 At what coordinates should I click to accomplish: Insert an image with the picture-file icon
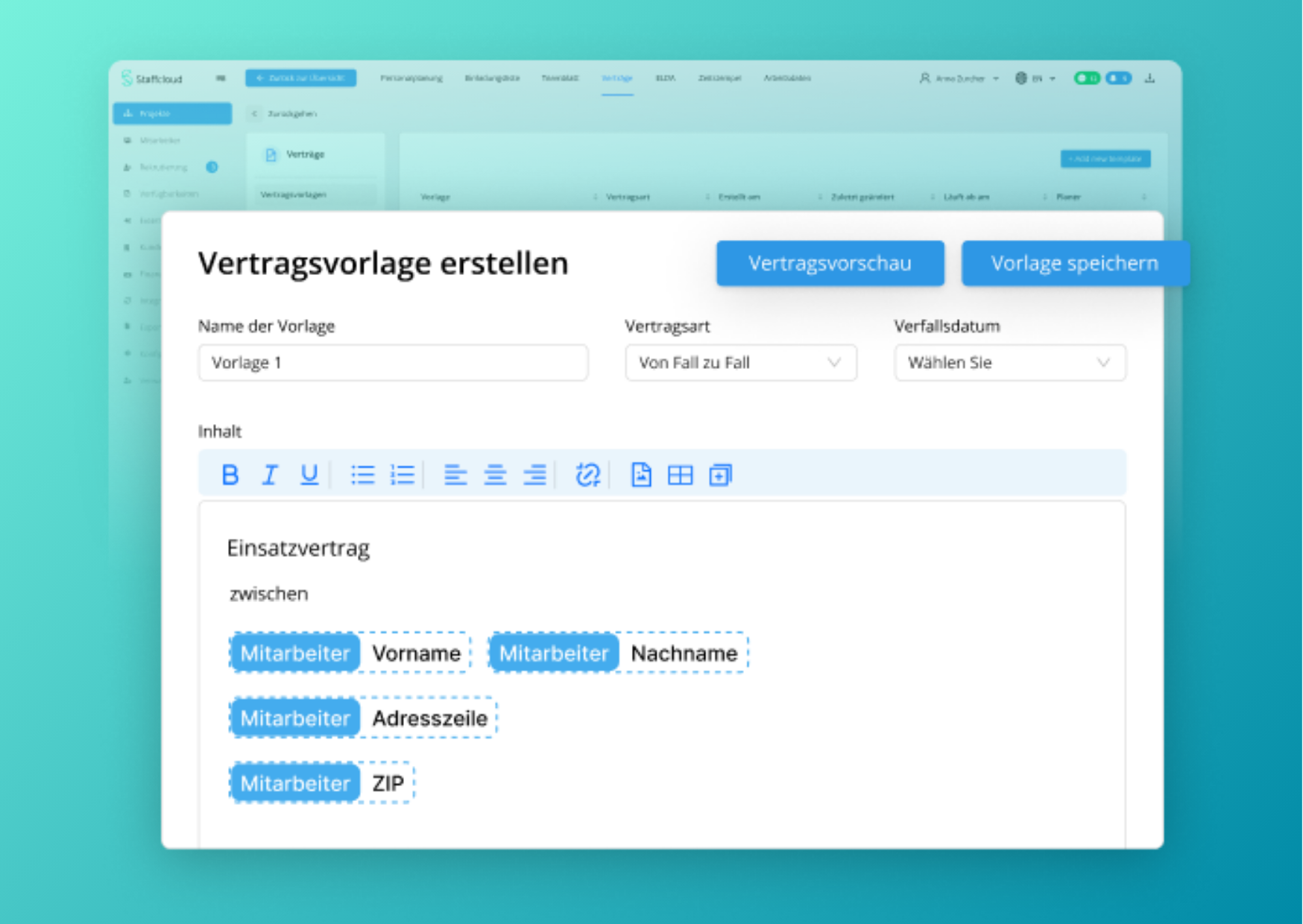641,475
